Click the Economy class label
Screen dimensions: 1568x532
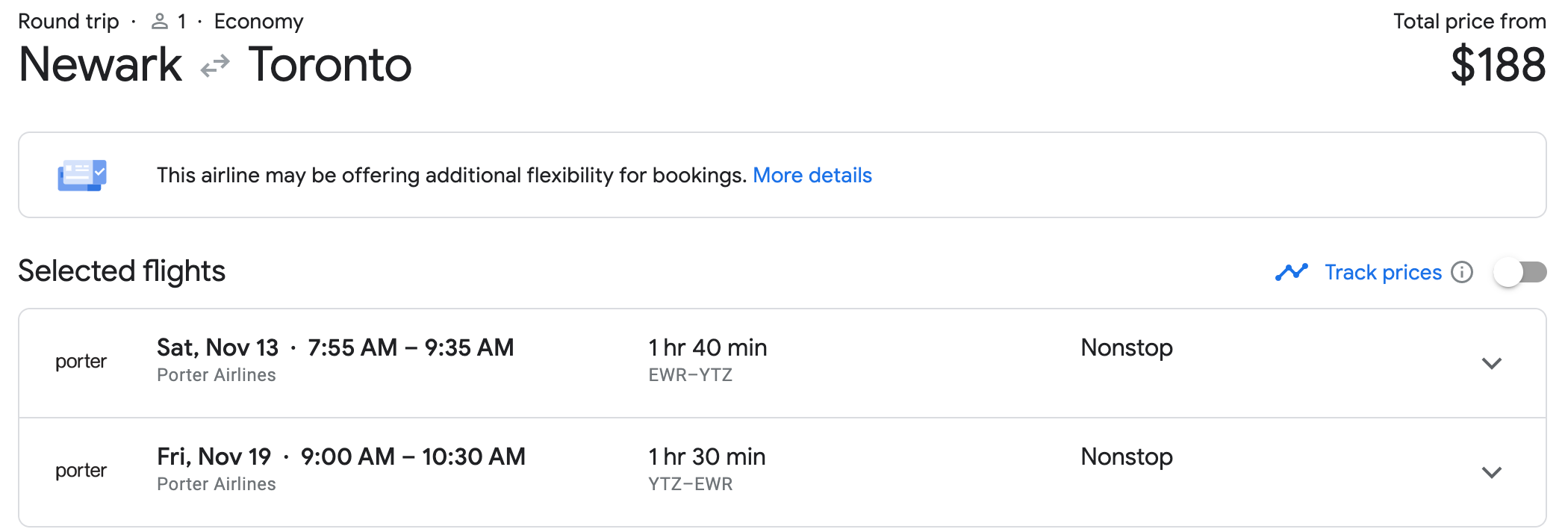point(258,22)
